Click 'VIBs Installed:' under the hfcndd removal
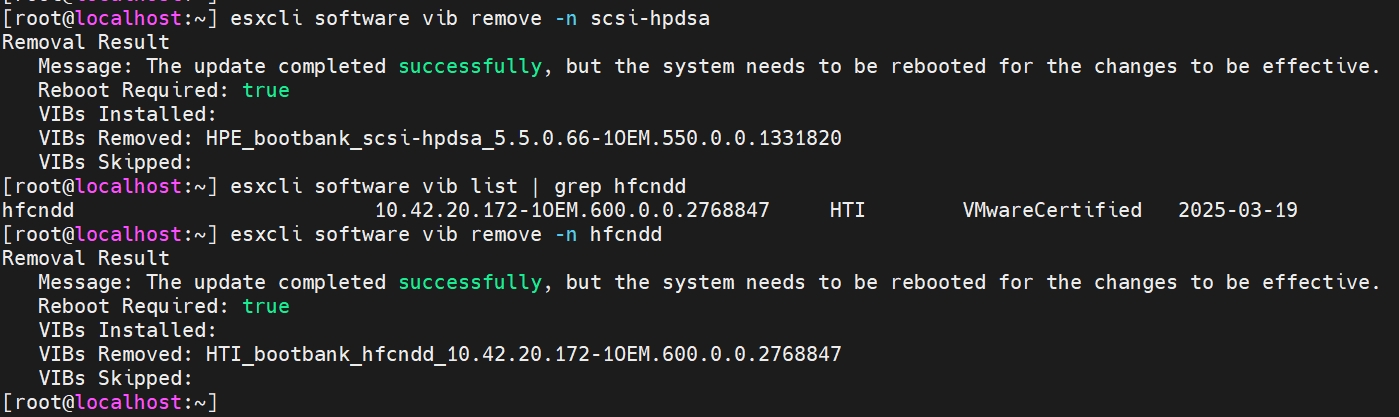The height and width of the screenshot is (417, 1399). [x=127, y=330]
